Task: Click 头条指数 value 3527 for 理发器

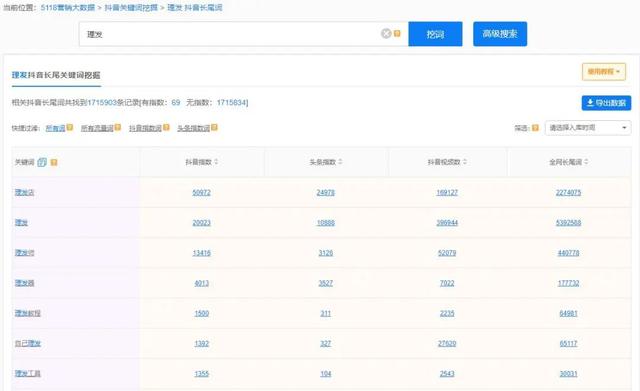Action: pyautogui.click(x=326, y=283)
